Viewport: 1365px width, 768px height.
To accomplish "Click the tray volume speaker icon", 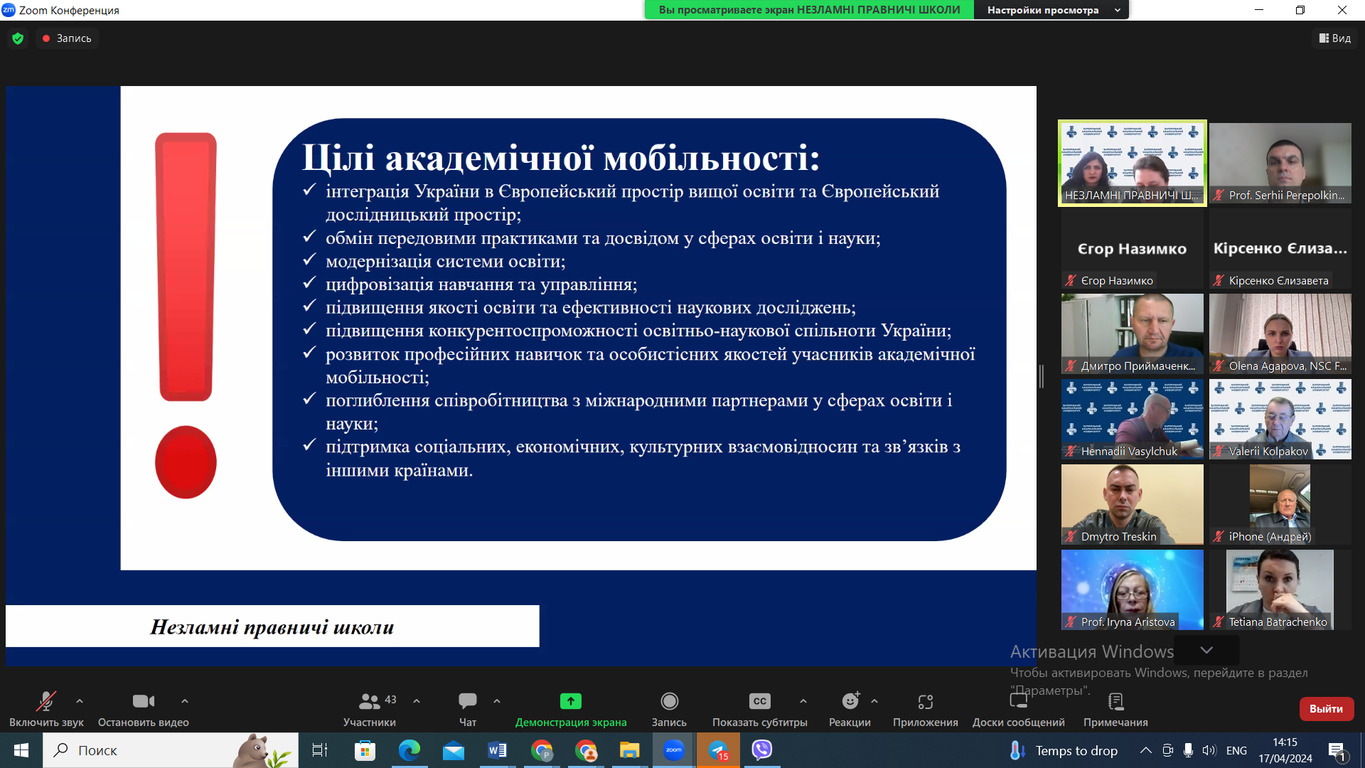I will click(1208, 750).
